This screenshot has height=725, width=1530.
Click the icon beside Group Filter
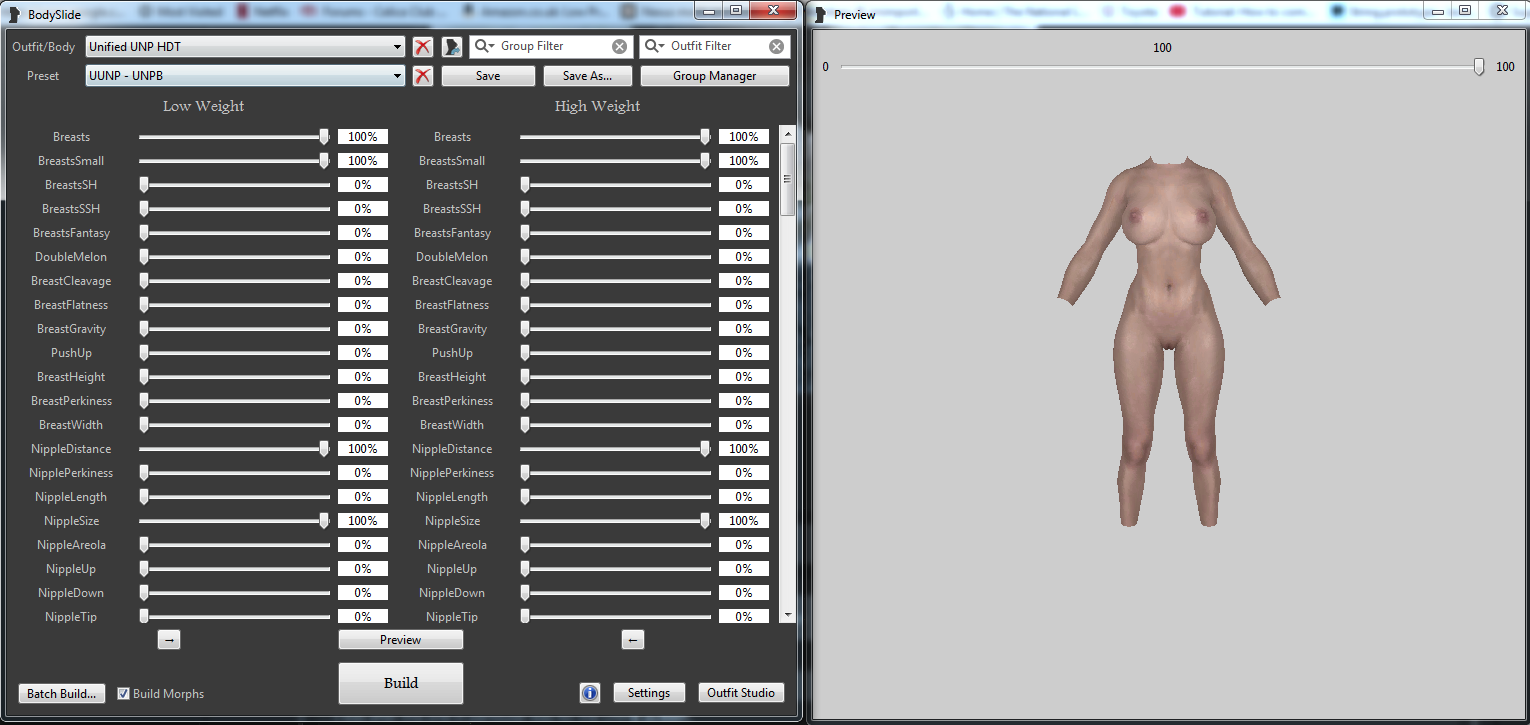(x=452, y=47)
